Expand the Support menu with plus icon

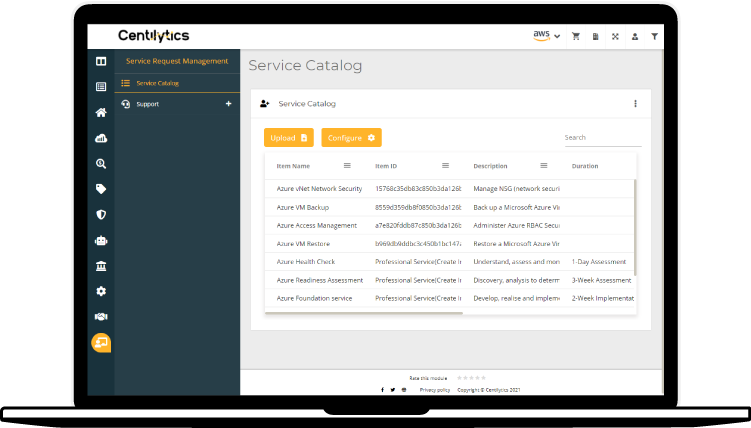click(228, 103)
